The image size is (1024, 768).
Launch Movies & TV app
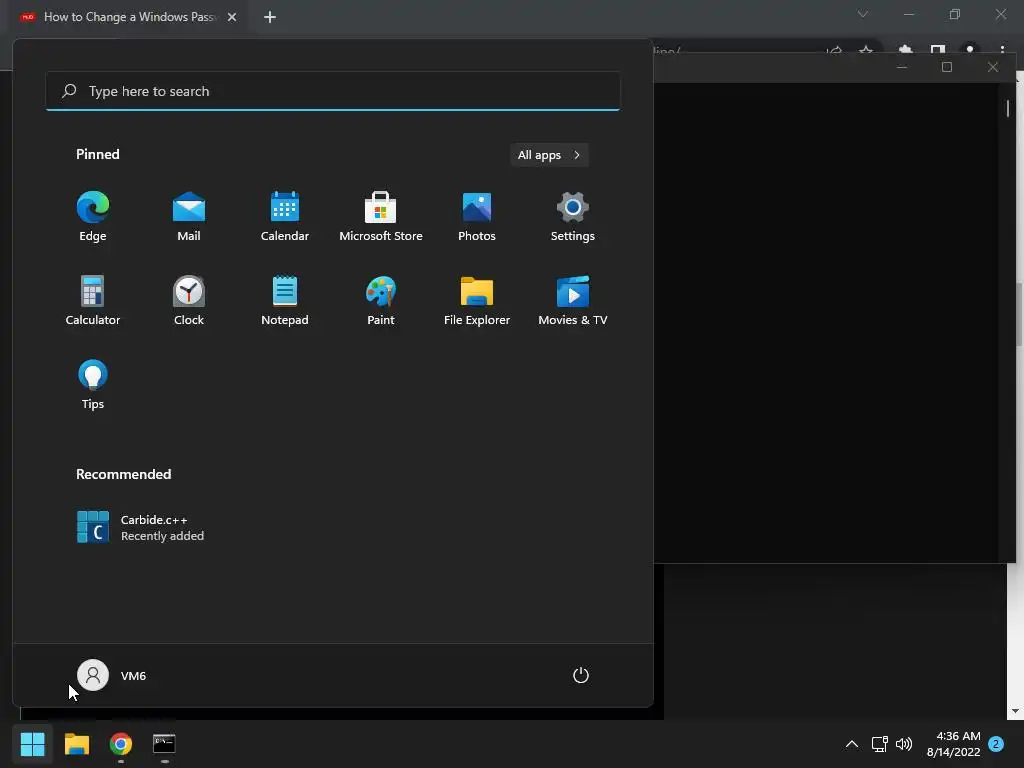573,300
